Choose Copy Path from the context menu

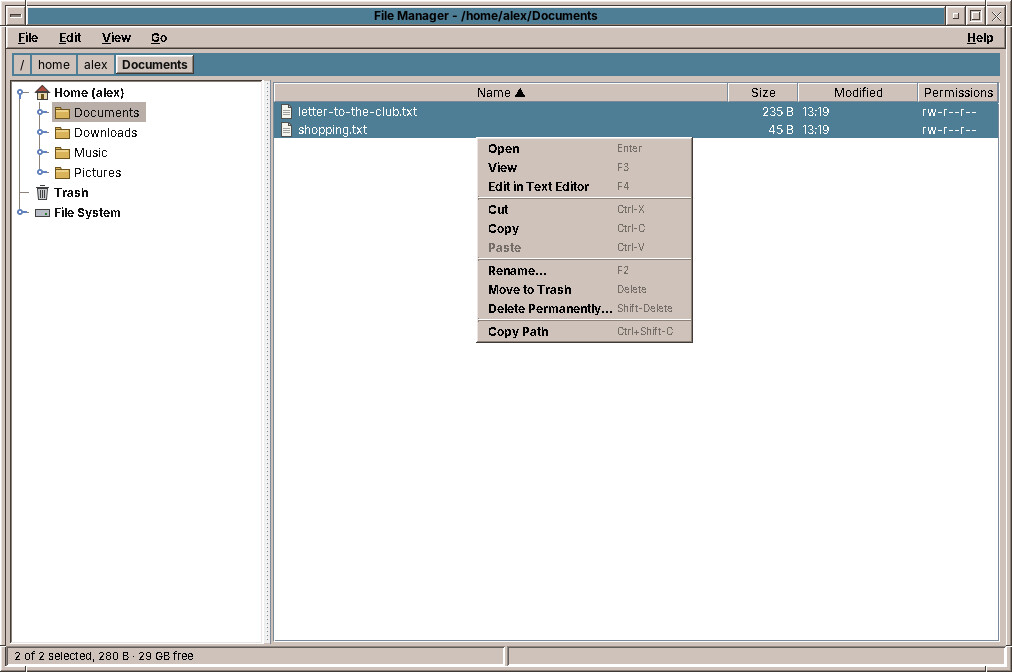pyautogui.click(x=584, y=331)
